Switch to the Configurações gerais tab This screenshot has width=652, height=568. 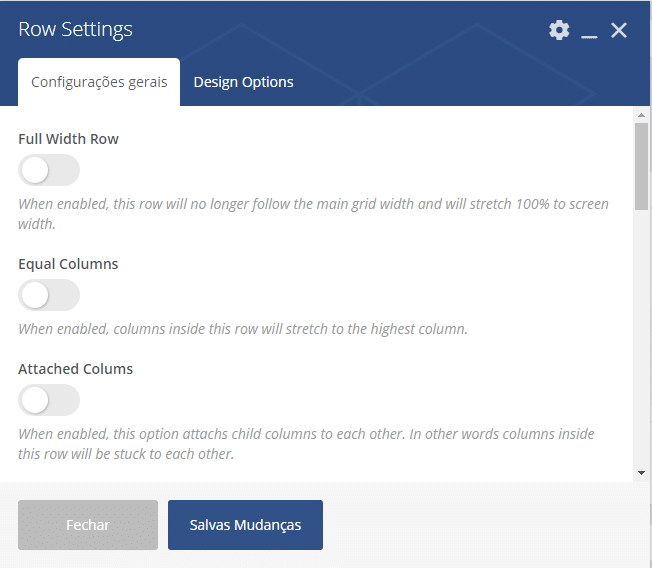(x=99, y=82)
